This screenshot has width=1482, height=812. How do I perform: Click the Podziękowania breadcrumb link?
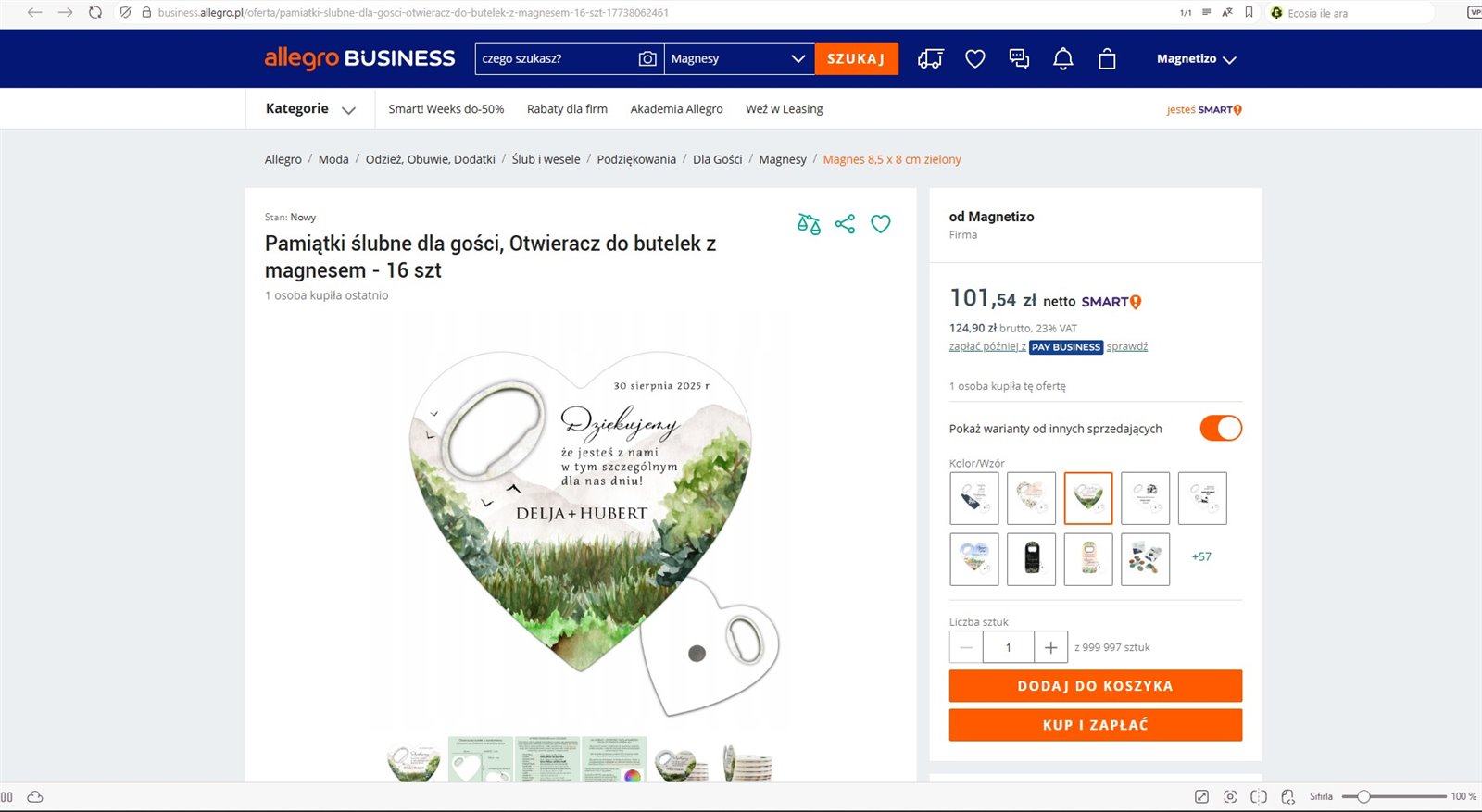pos(636,159)
